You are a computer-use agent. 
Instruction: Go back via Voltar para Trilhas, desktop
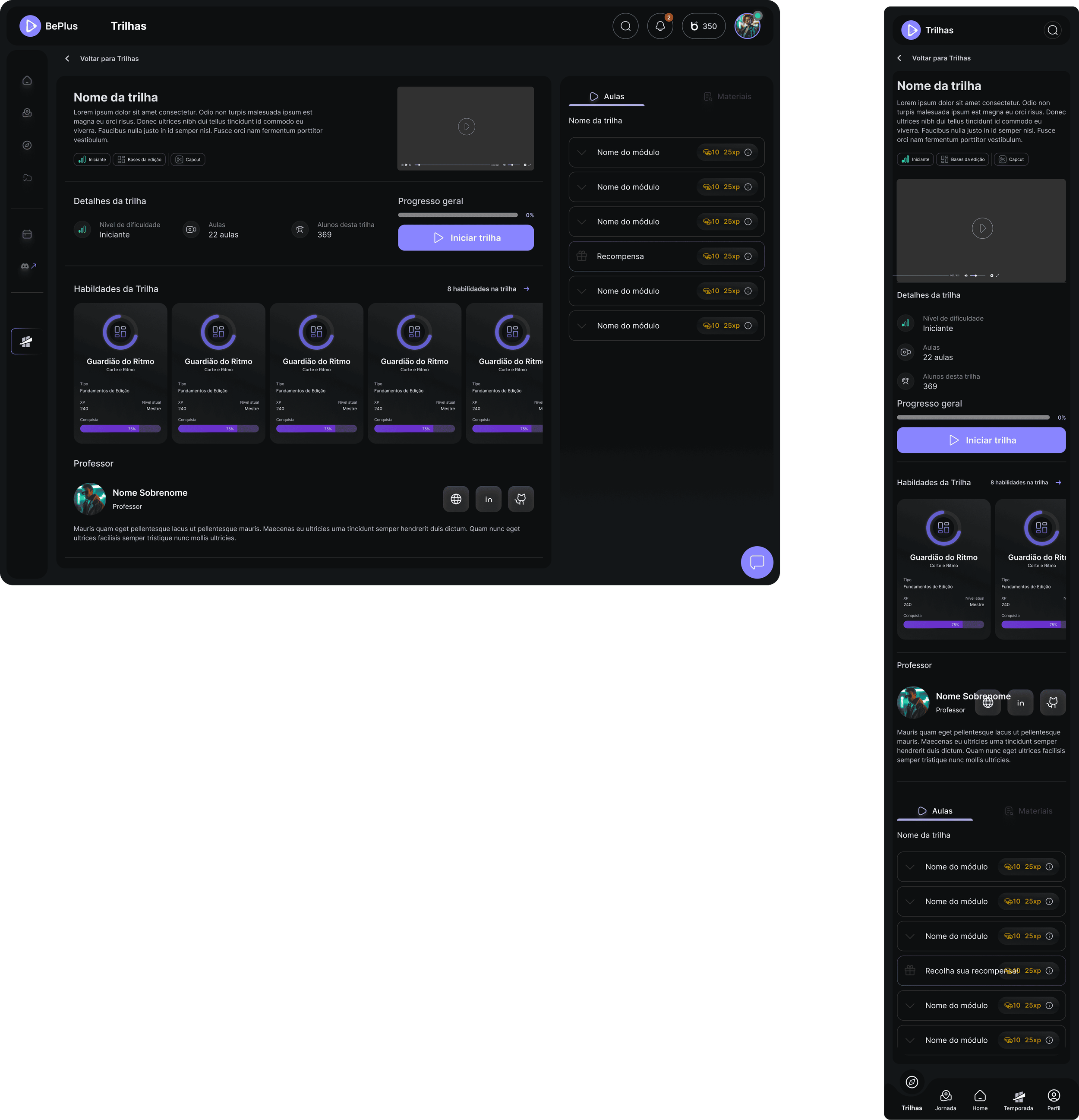point(102,59)
